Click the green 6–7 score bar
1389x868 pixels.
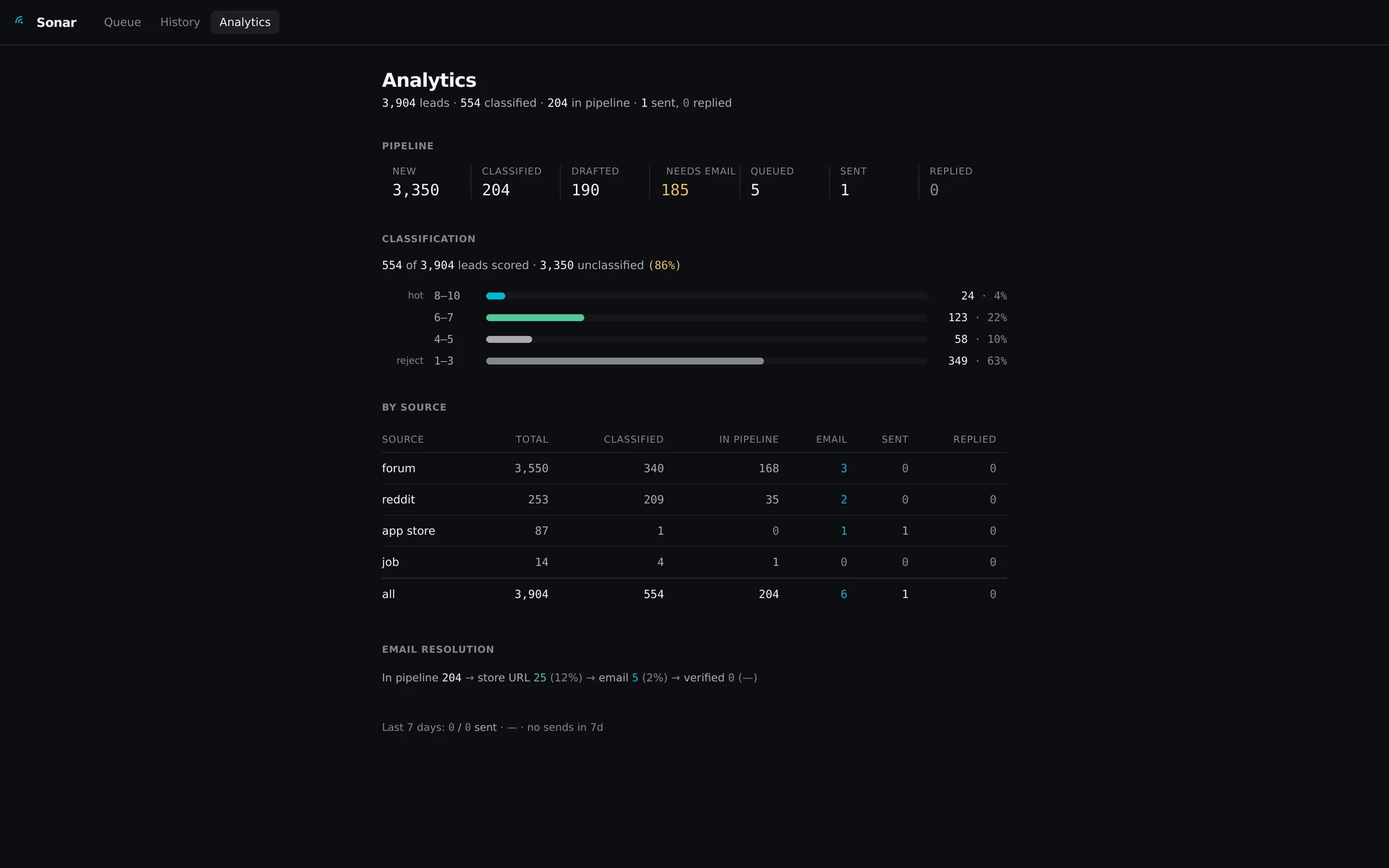point(535,318)
